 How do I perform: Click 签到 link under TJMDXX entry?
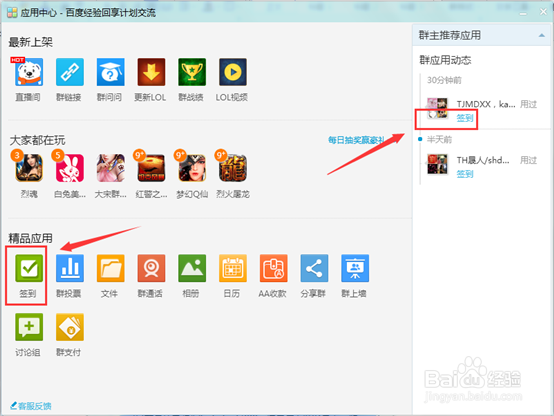[465, 118]
